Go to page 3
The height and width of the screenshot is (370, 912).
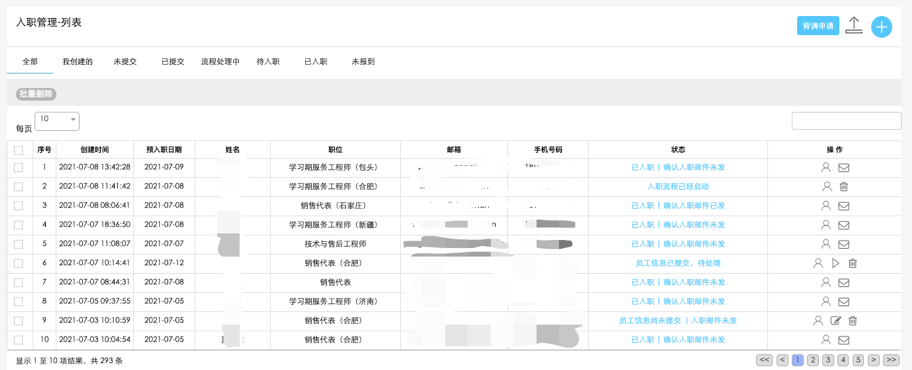[x=828, y=360]
